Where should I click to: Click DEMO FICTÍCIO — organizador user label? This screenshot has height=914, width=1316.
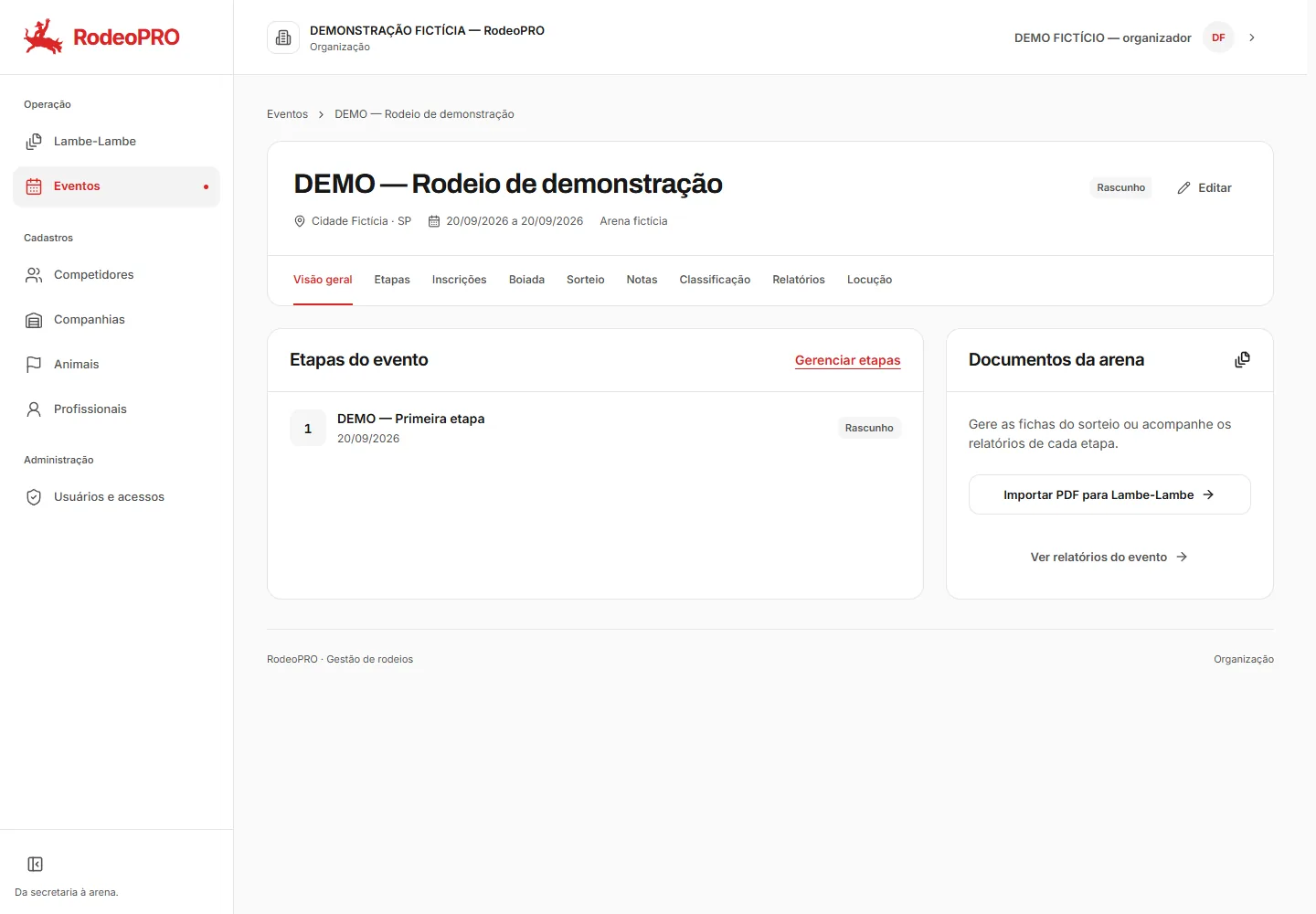pyautogui.click(x=1102, y=37)
